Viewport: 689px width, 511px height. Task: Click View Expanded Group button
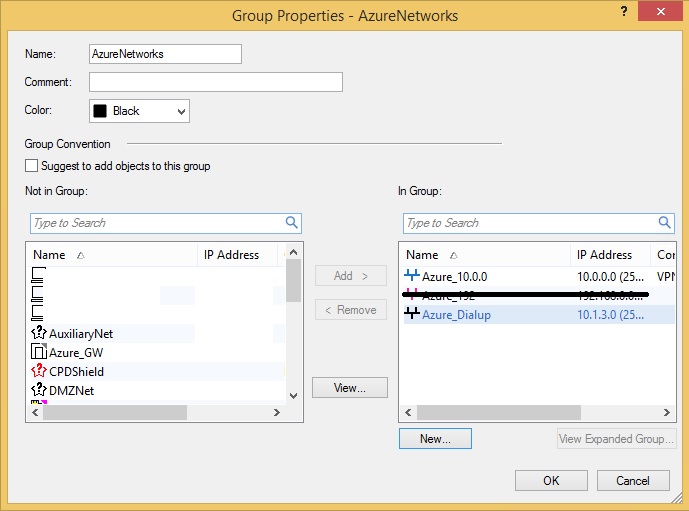click(x=616, y=439)
